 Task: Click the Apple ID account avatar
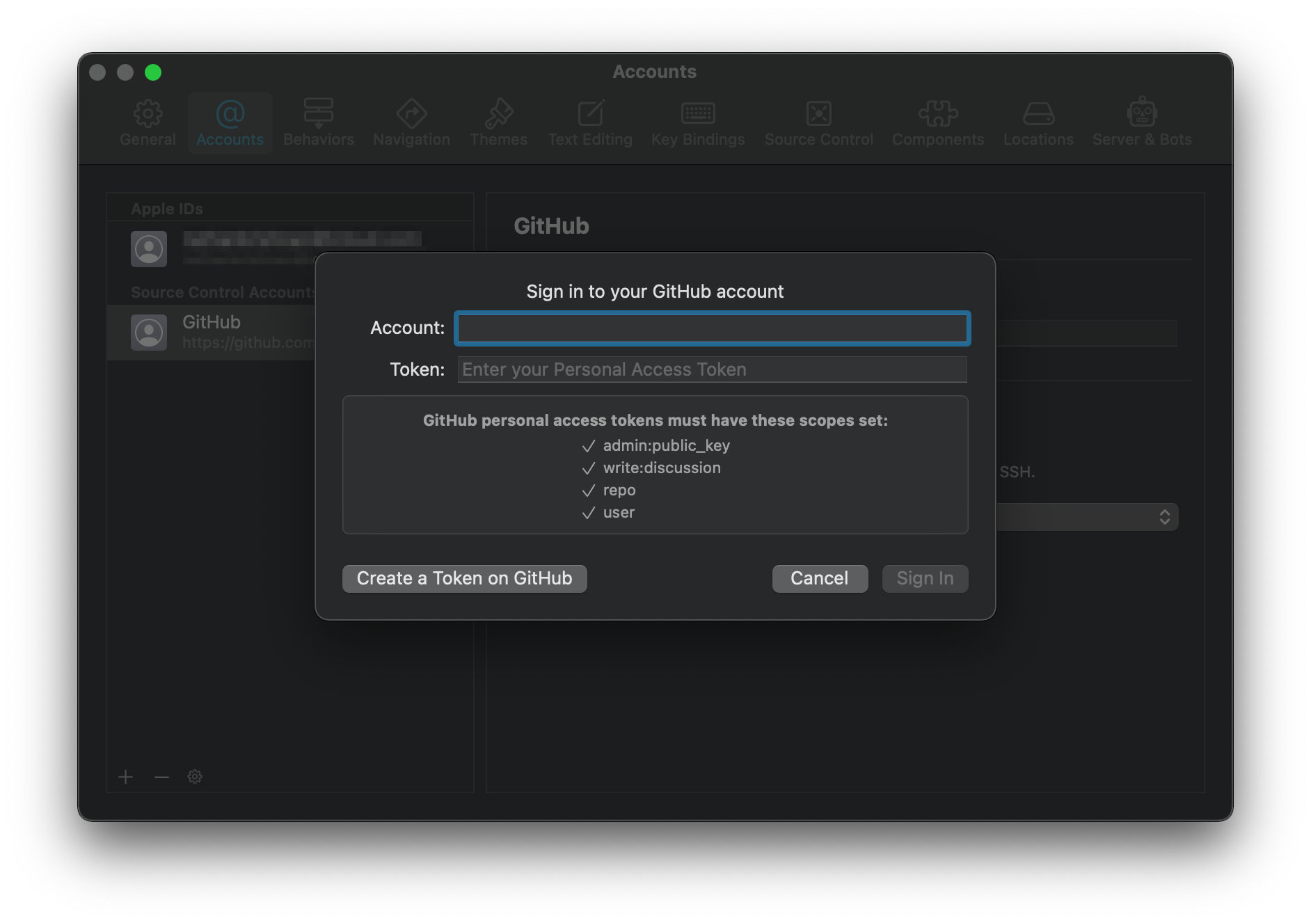tap(149, 249)
